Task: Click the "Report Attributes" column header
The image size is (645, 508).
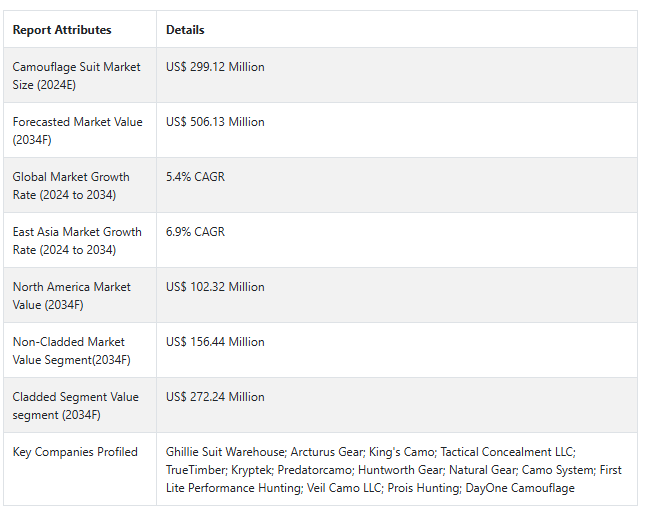Action: coord(62,30)
